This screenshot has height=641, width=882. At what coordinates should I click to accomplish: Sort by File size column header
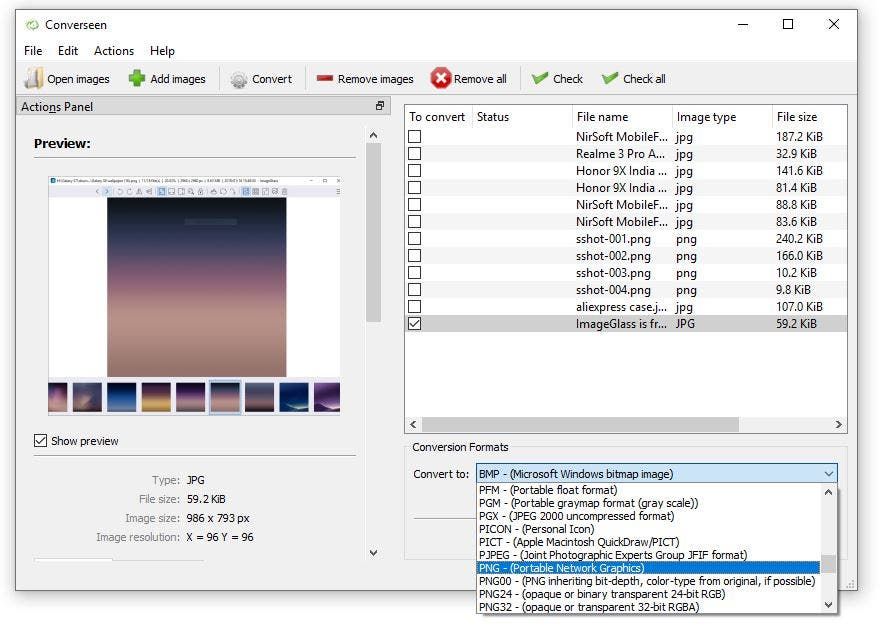click(x=809, y=117)
